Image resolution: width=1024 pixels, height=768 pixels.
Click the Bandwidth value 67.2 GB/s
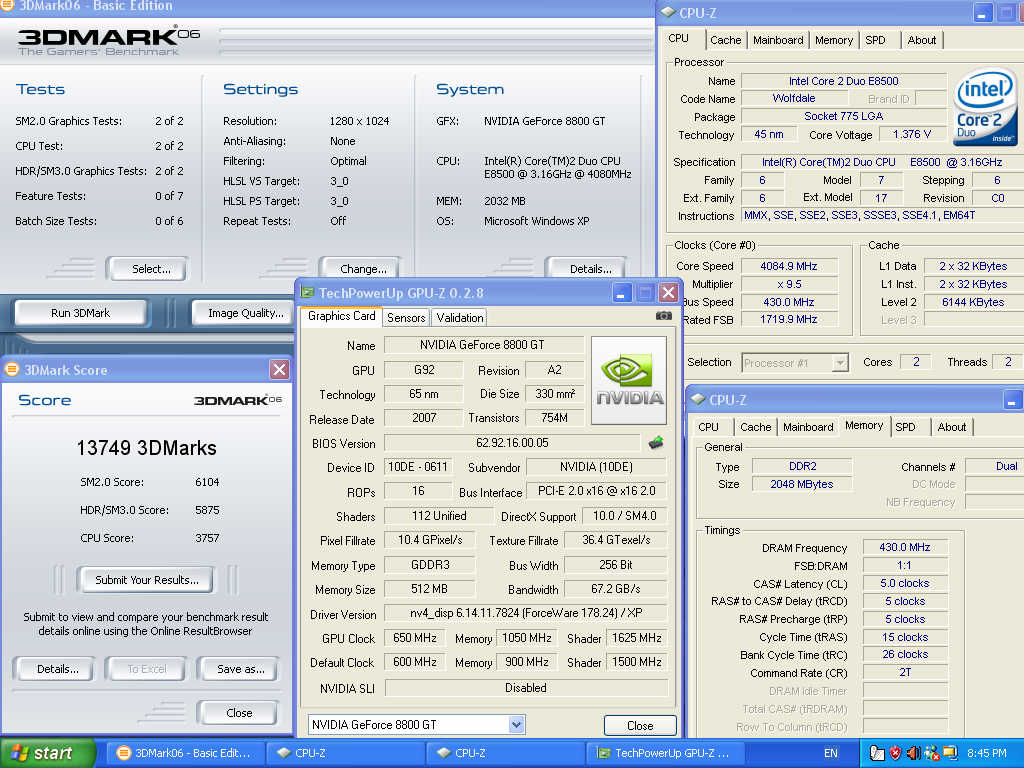615,589
